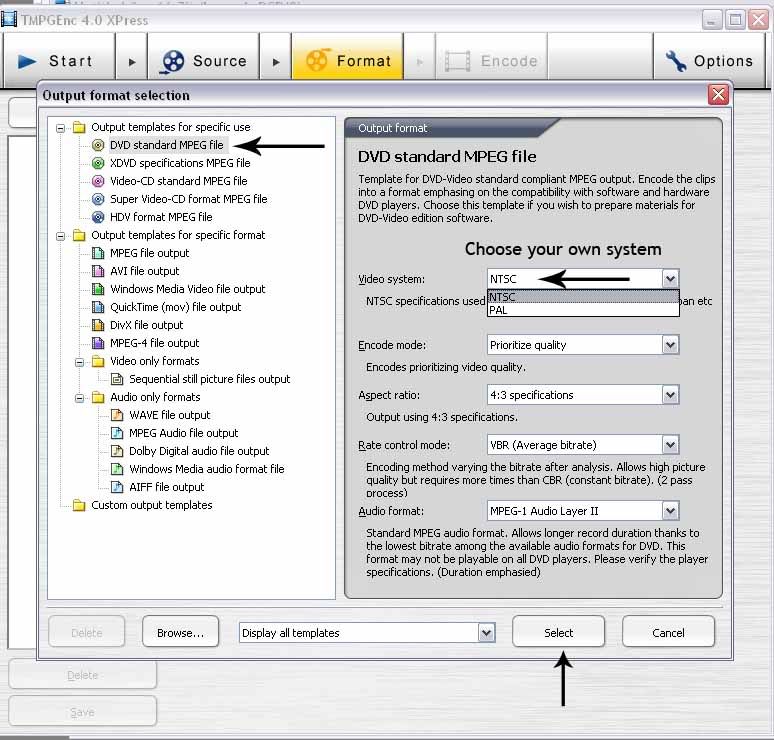The image size is (774, 740).
Task: Open the Rate control mode dropdown
Action: tap(670, 445)
